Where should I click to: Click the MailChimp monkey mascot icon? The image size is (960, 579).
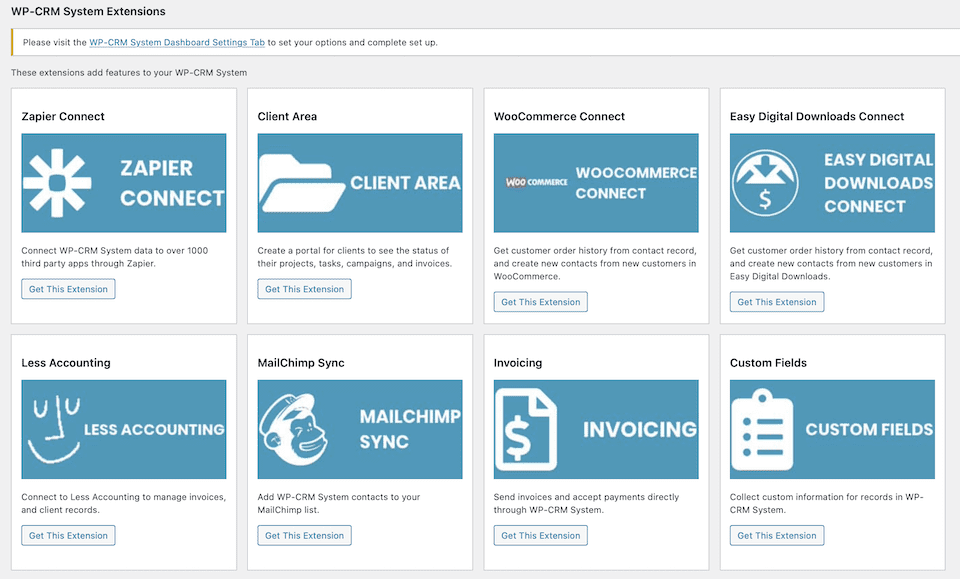(295, 428)
